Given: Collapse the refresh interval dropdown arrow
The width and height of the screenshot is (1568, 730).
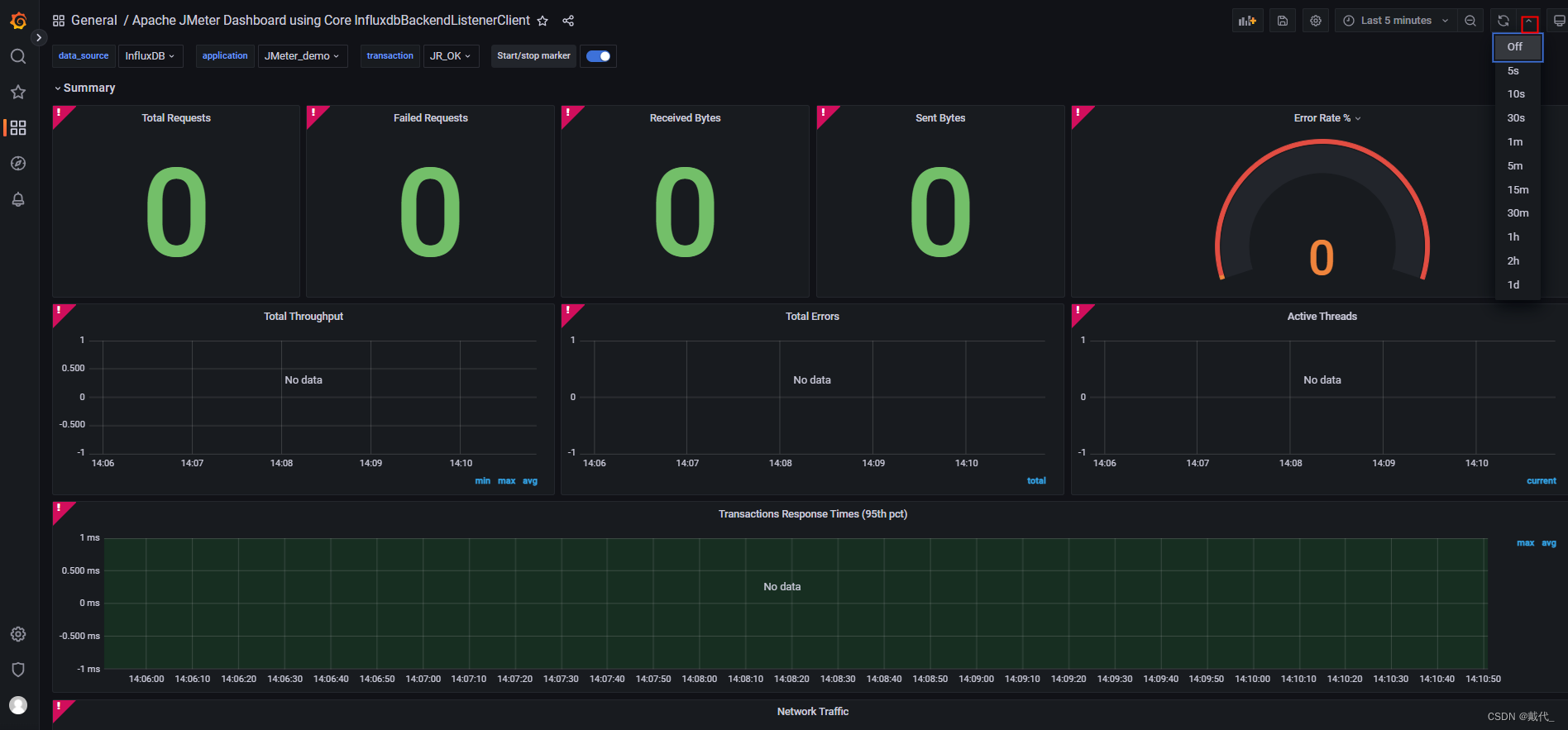Looking at the screenshot, I should click(x=1529, y=22).
